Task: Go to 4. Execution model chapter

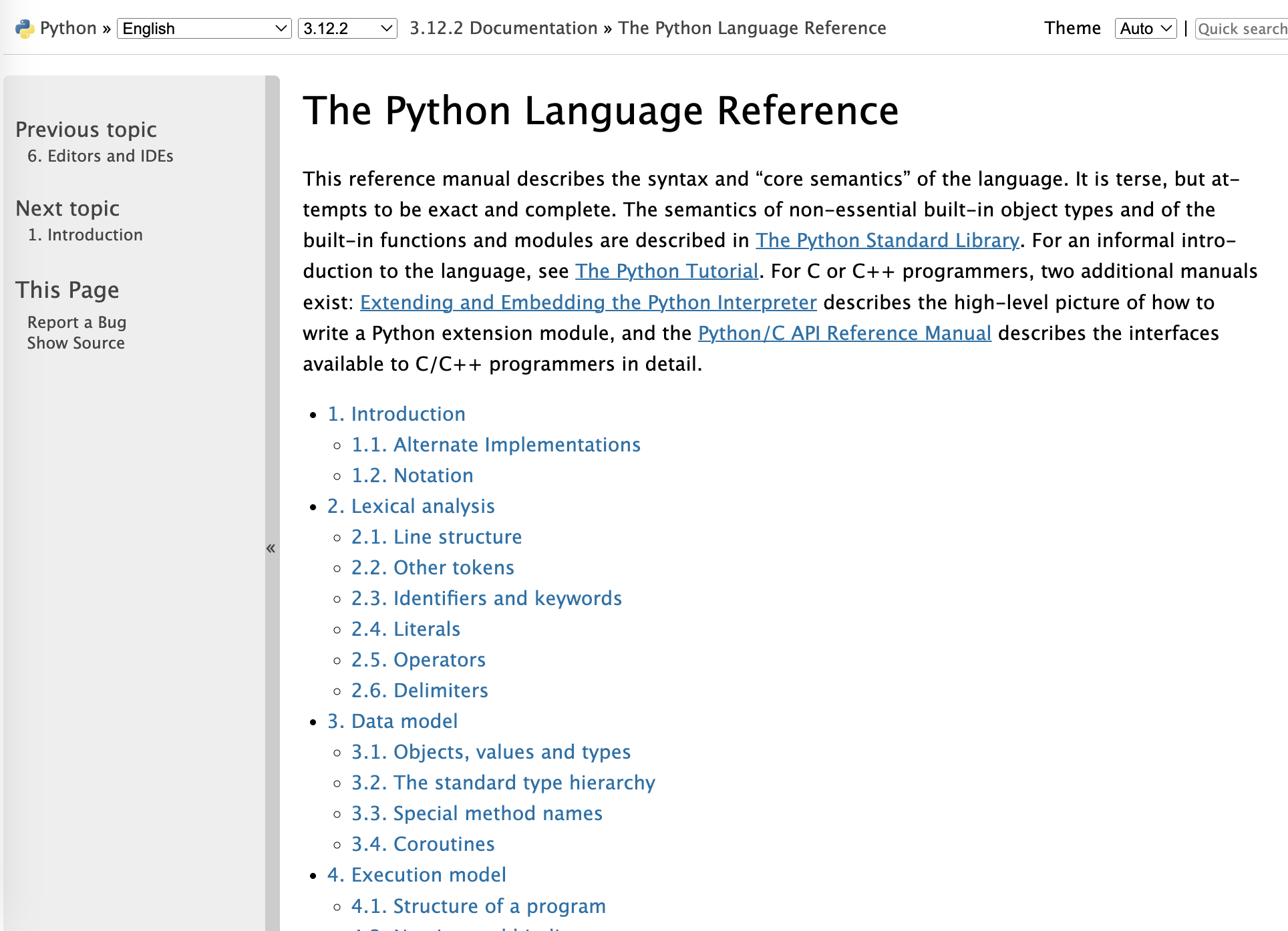Action: point(417,875)
